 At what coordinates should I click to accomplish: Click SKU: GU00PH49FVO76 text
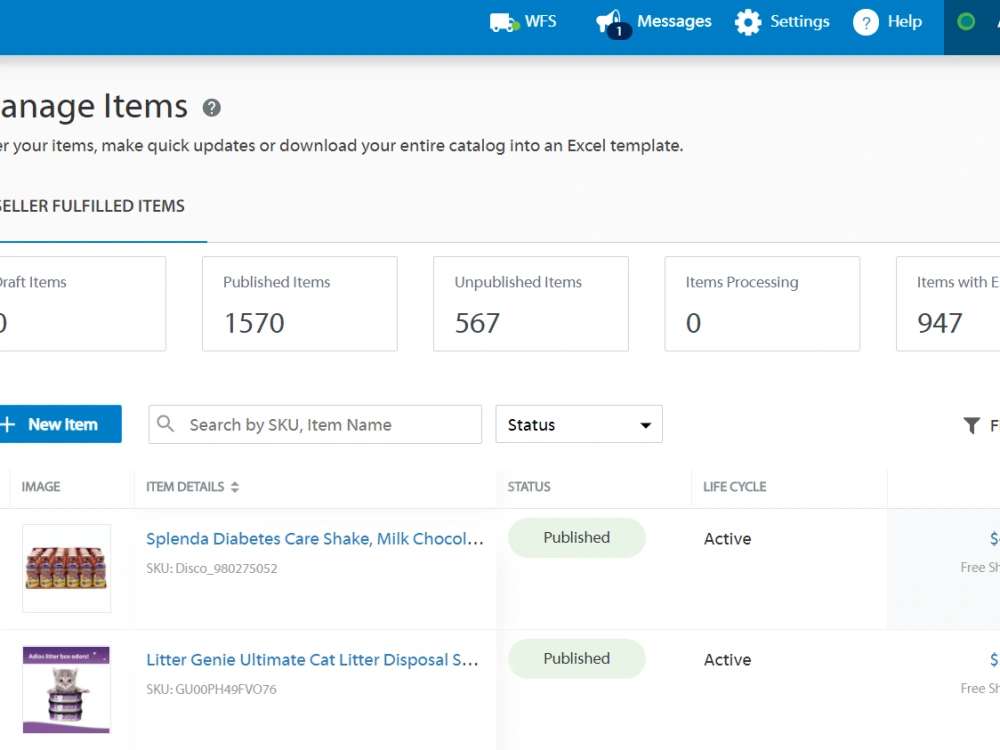[211, 689]
